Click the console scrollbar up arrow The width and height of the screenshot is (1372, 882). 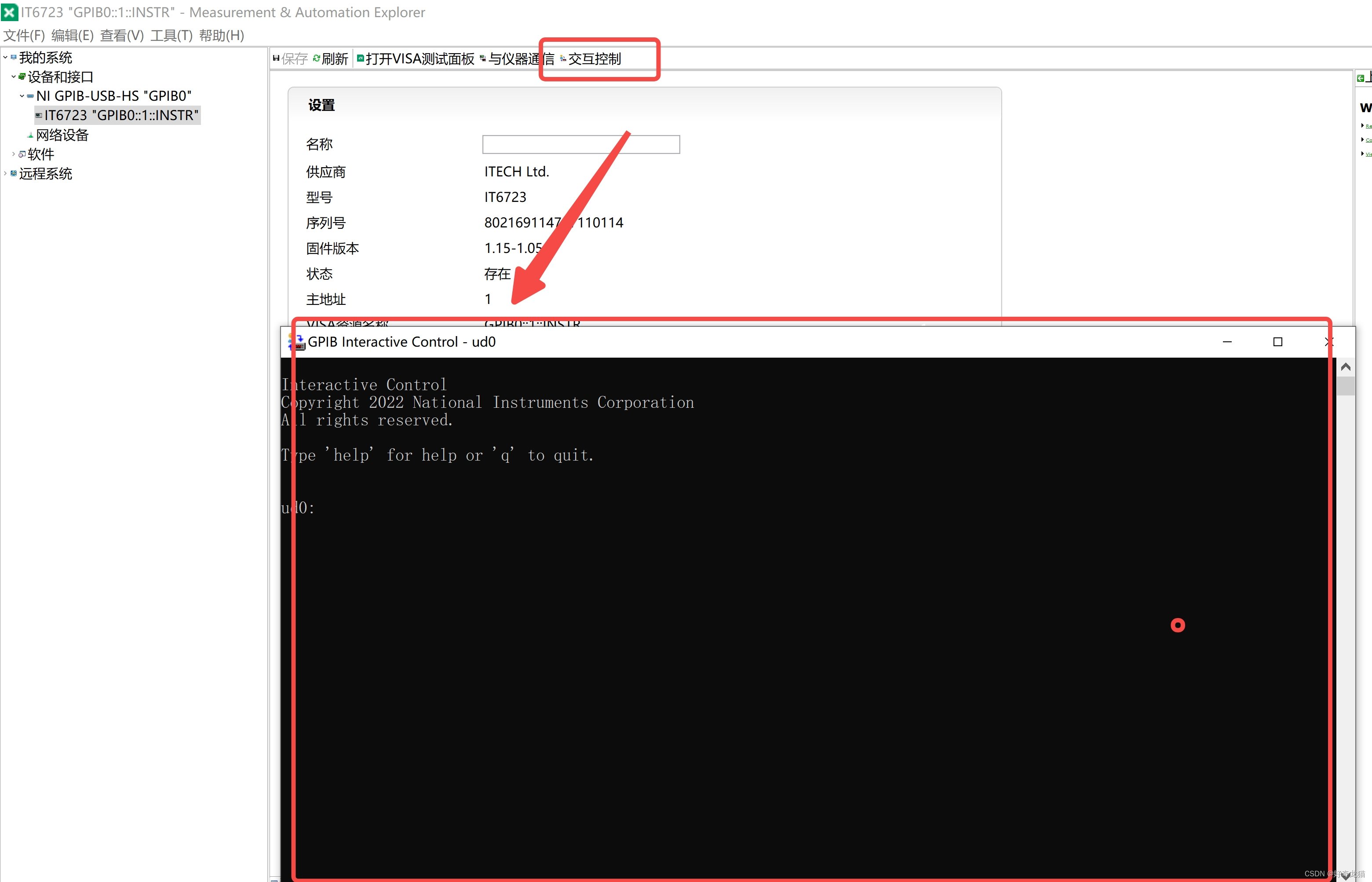1346,366
